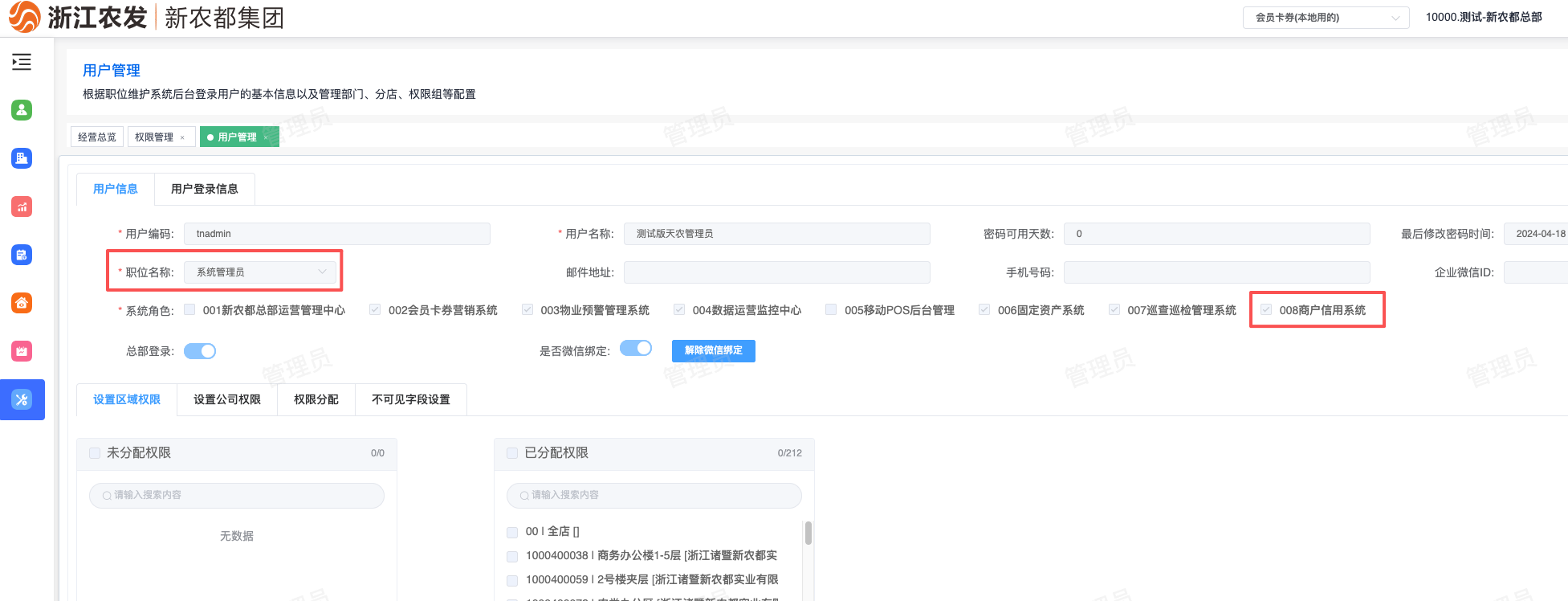Open the 会员卡券(本地用的) dropdown at top

coord(1326,18)
